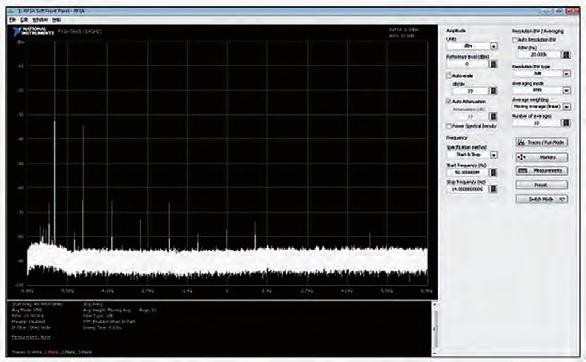Toggle the Auto Attenuation checkbox
The width and height of the screenshot is (586, 362).
coord(449,101)
